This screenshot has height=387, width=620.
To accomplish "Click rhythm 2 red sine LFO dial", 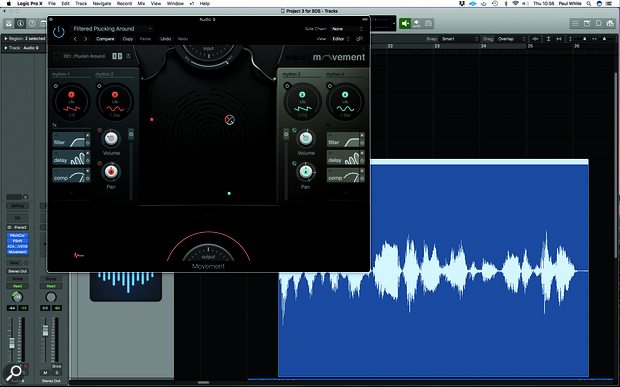I will (115, 102).
